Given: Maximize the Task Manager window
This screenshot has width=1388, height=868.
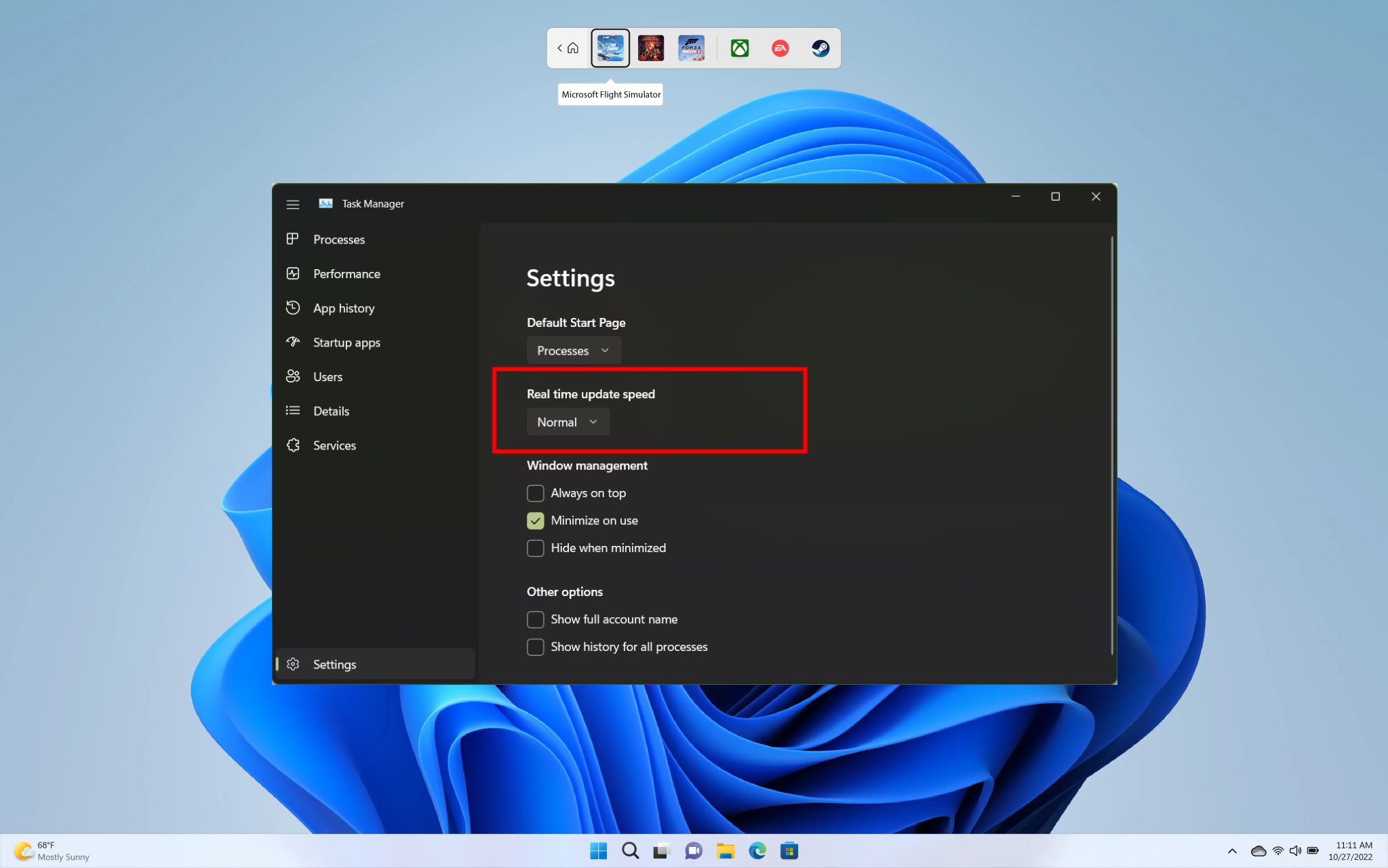Looking at the screenshot, I should (1055, 197).
